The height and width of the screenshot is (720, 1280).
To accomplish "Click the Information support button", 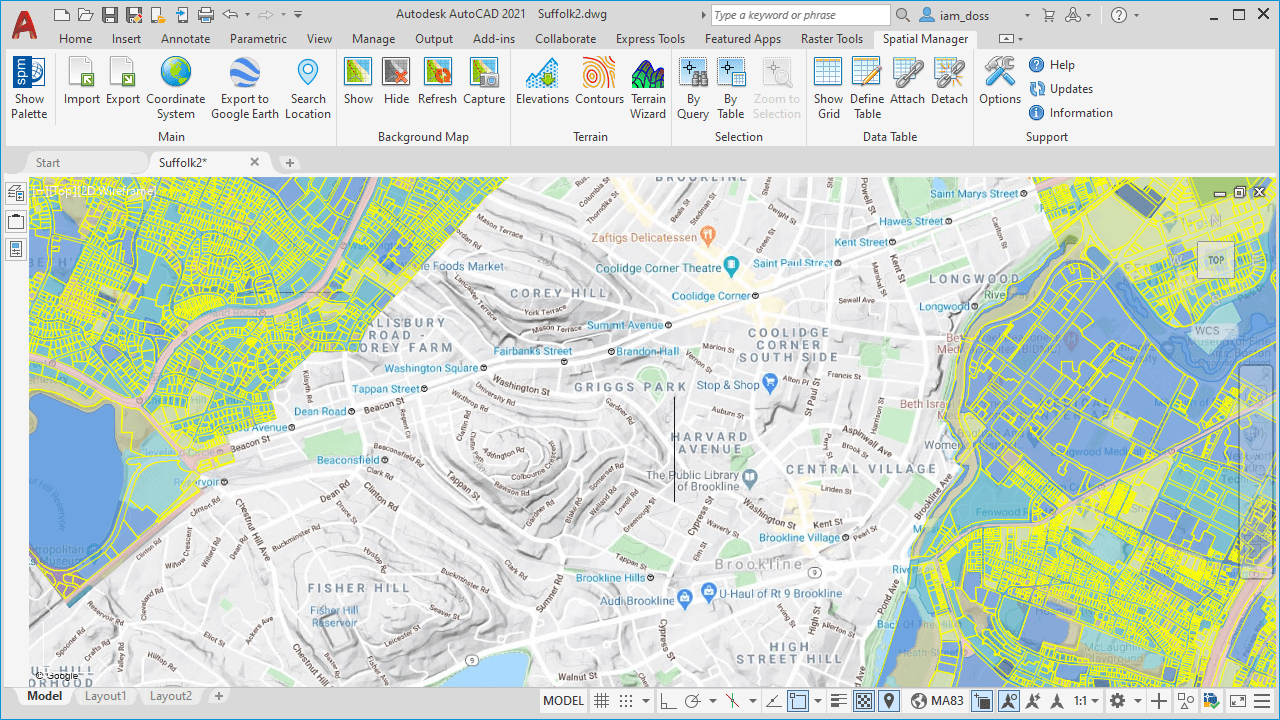I will (x=1071, y=113).
